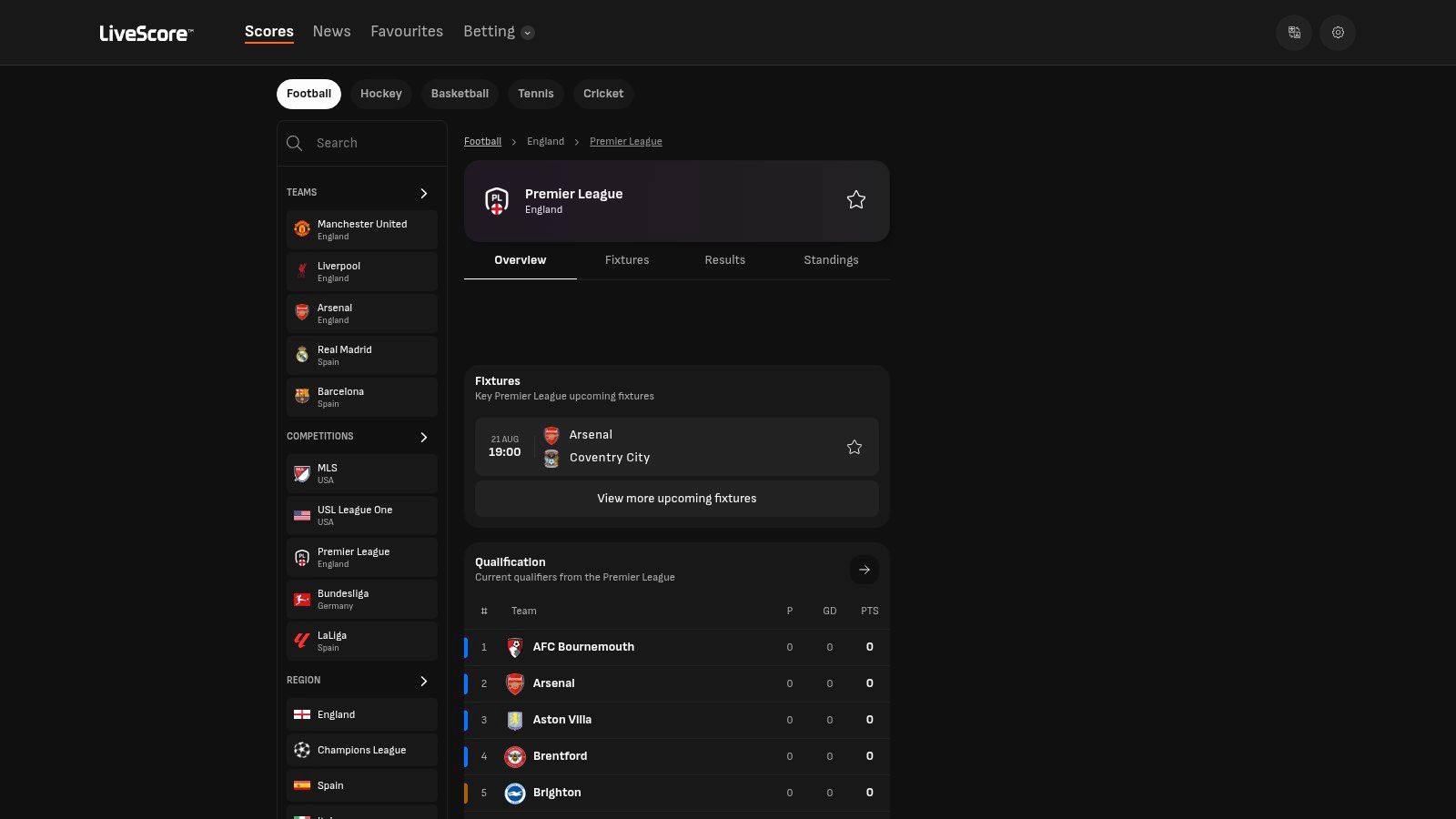The height and width of the screenshot is (819, 1456).
Task: Click View more upcoming fixtures
Action: [677, 499]
